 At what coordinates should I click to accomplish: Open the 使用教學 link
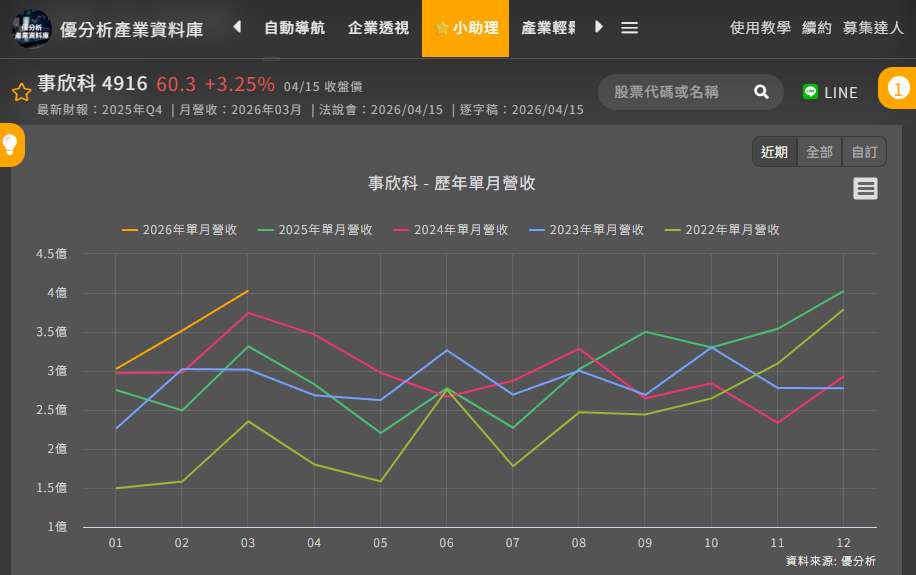click(760, 28)
